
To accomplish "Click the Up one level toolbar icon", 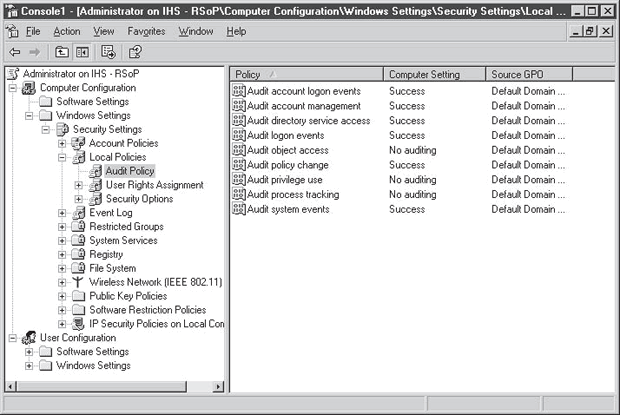I will pyautogui.click(x=62, y=52).
